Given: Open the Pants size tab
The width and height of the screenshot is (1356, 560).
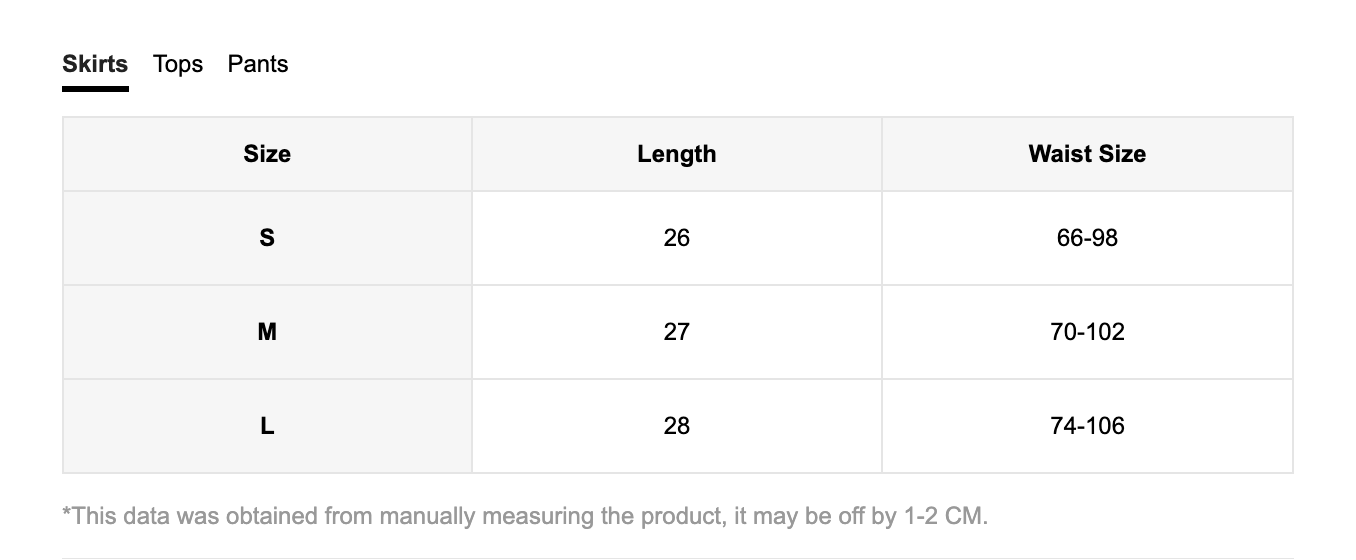Looking at the screenshot, I should 258,64.
